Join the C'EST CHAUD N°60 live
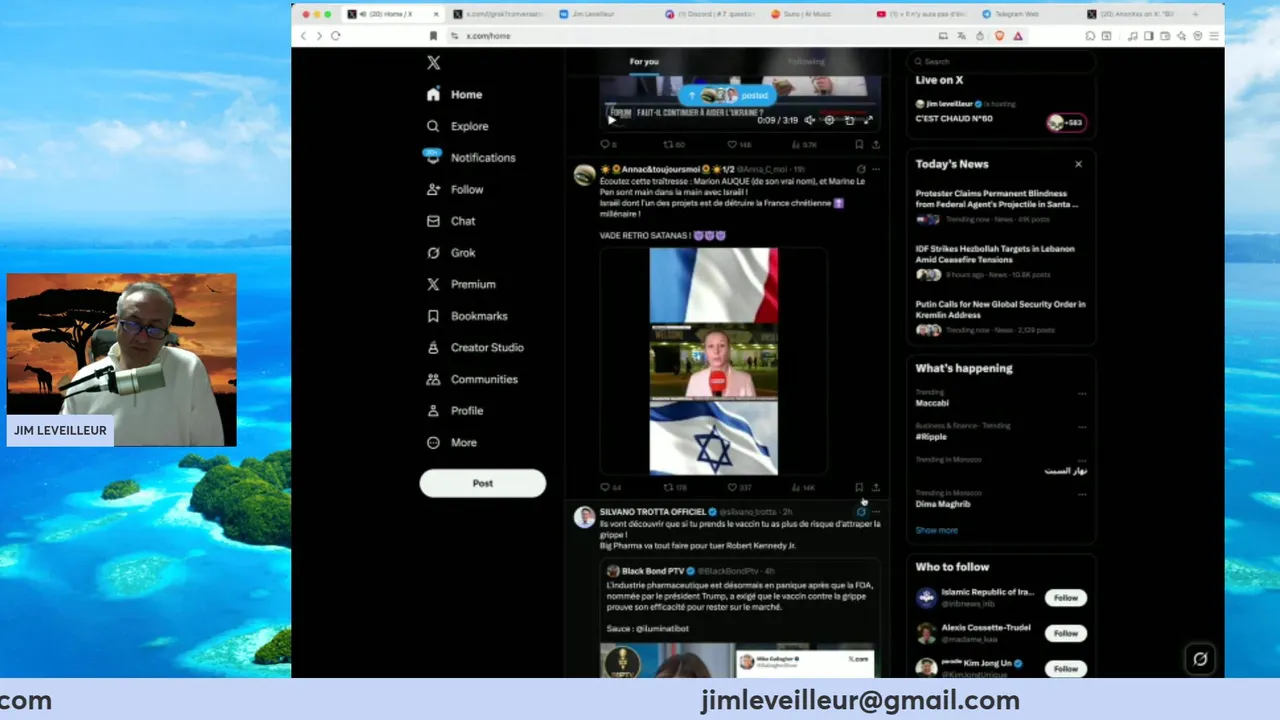Screen dimensions: 1280x720 (1000, 110)
